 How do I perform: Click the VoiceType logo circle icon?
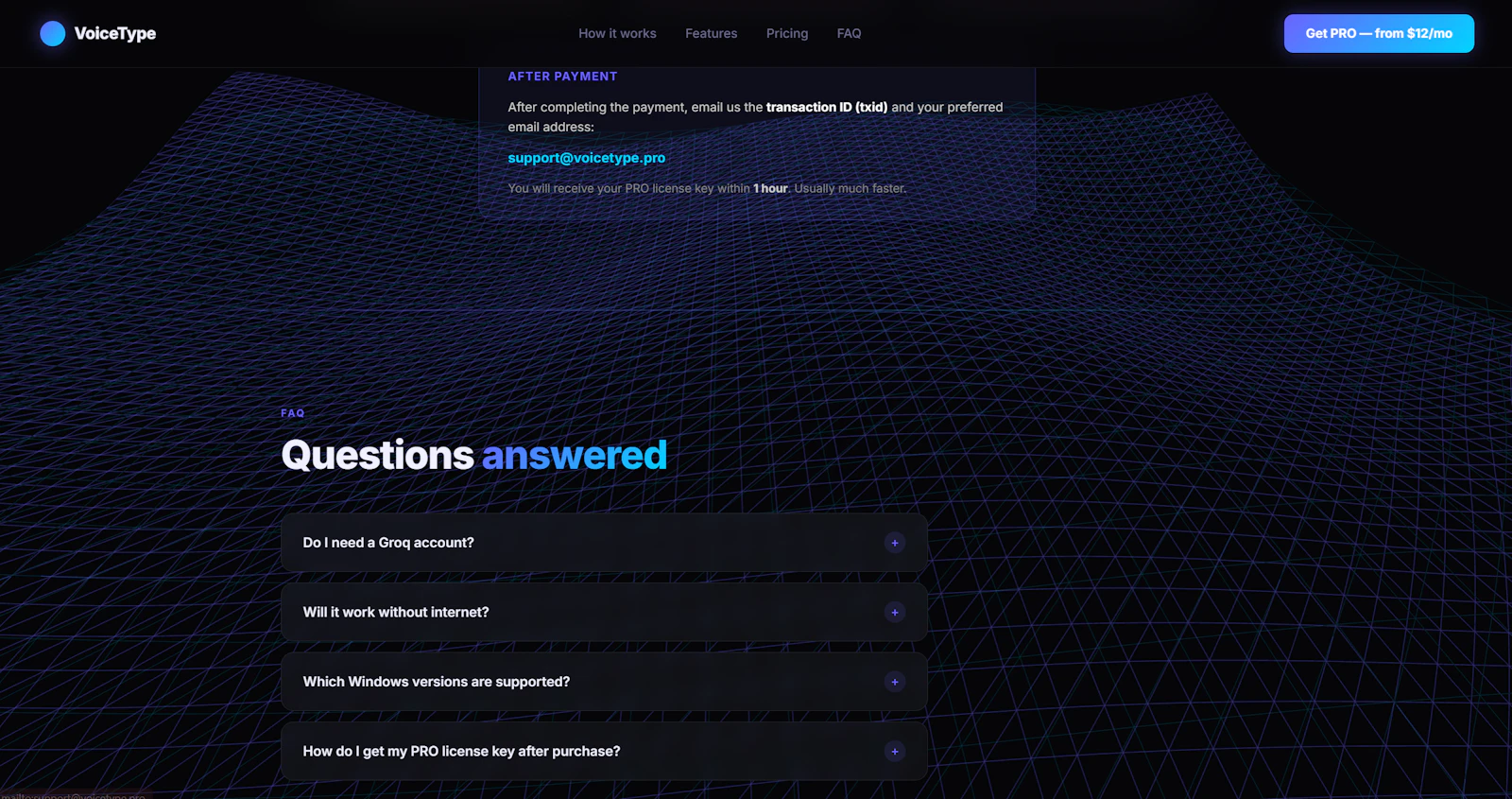click(53, 33)
